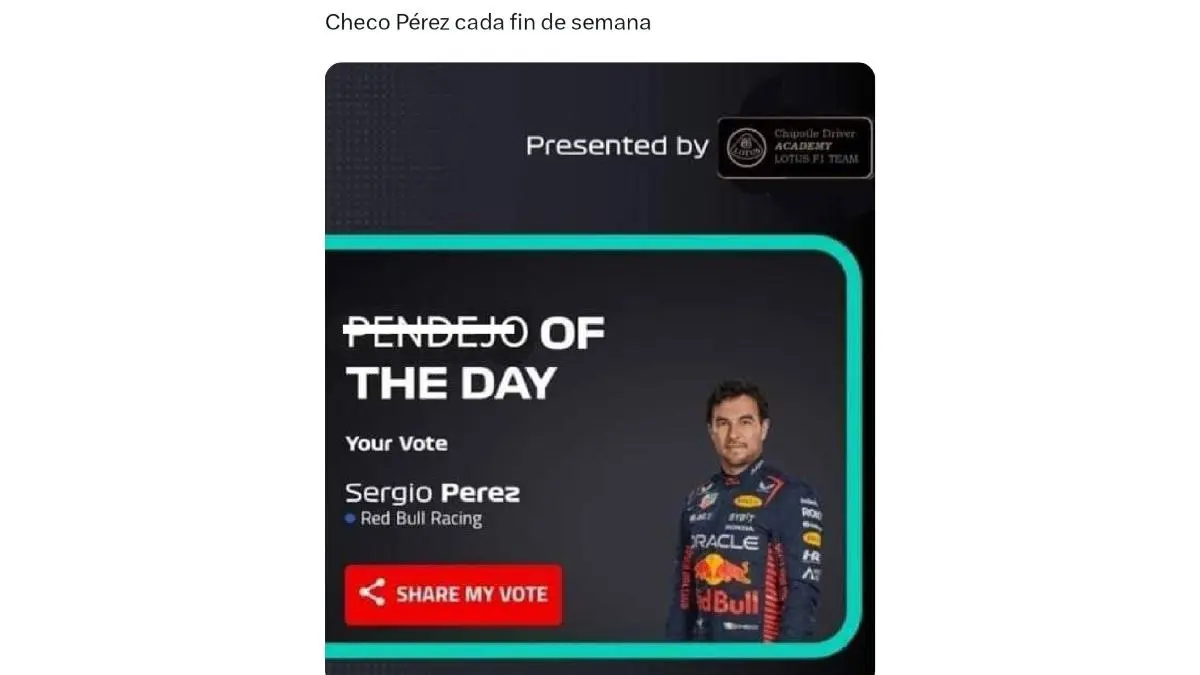
Task: Click the Chipotle Driver Academy sponsor badge
Action: pyautogui.click(x=795, y=147)
